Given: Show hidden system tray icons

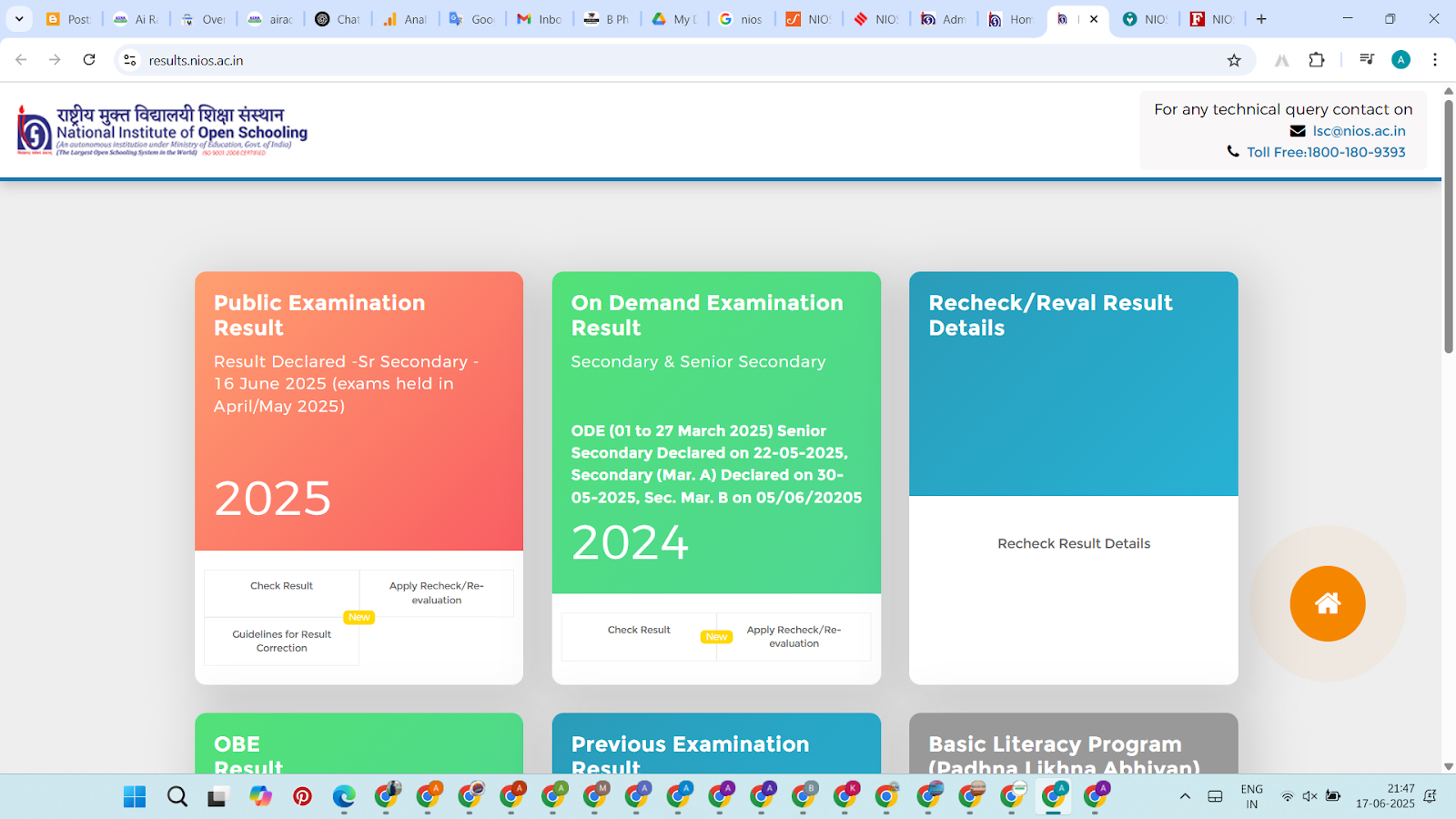Looking at the screenshot, I should (1185, 797).
